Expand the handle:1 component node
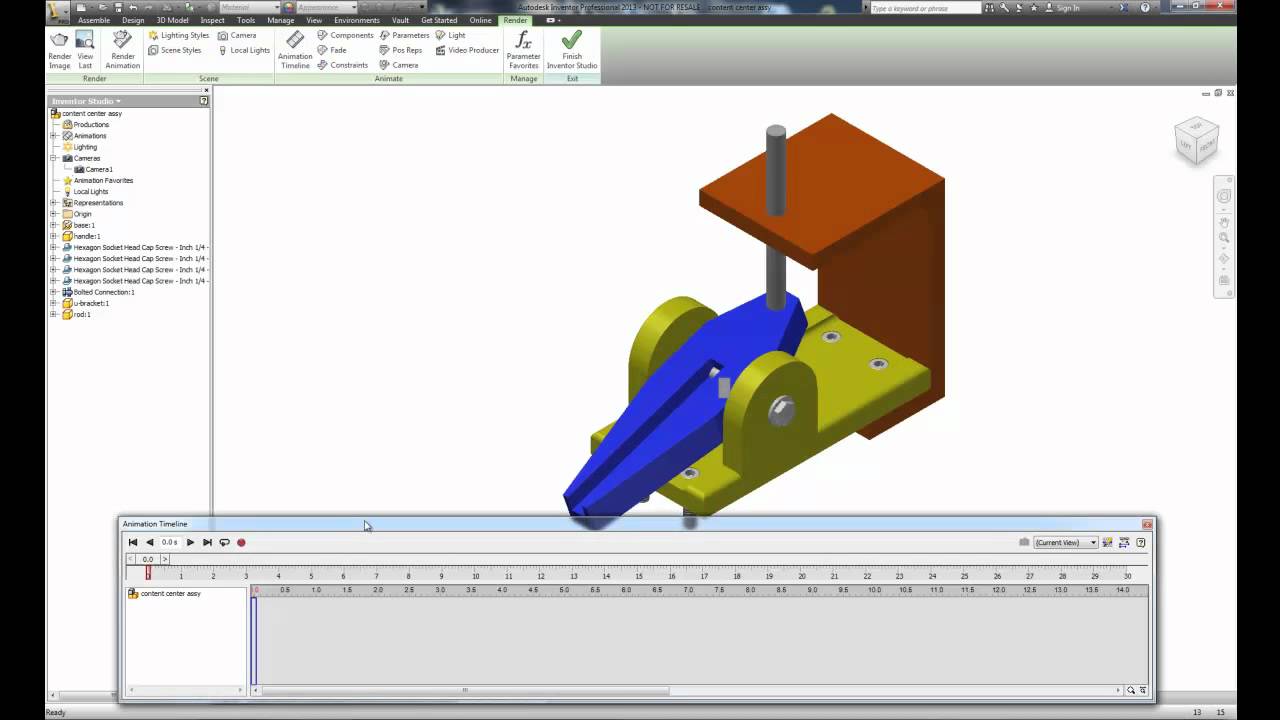 click(55, 236)
